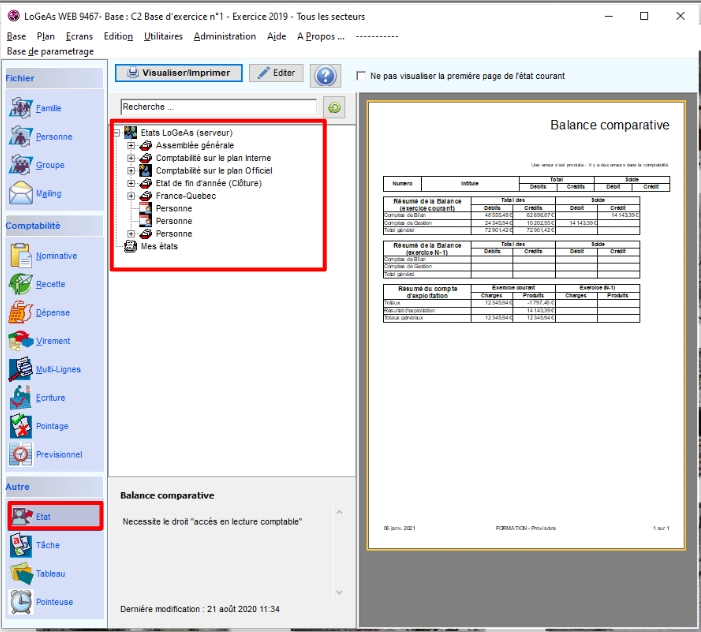The height and width of the screenshot is (632, 701).
Task: Select the Mes états tree item
Action: 160,246
